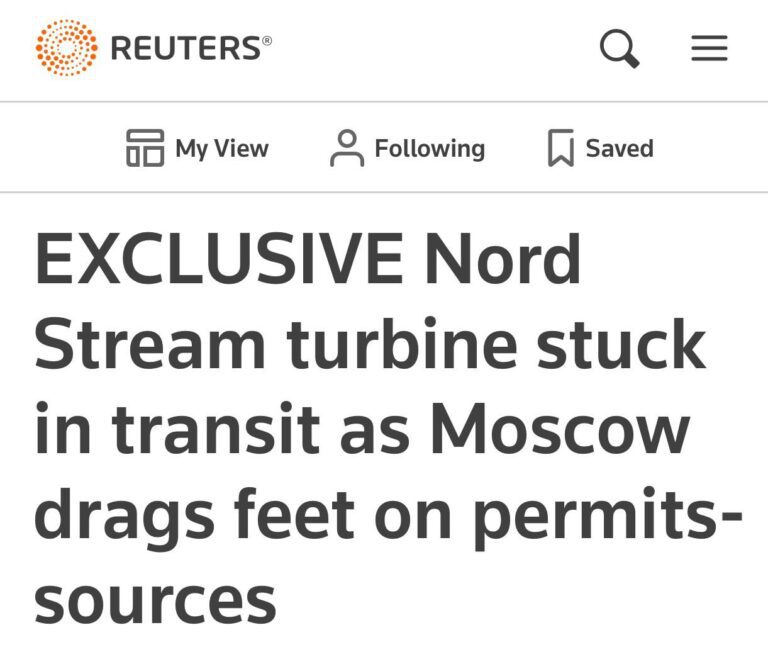This screenshot has height=664, width=768.
Task: Click the word 'sources' ending the headline
Action: 155,602
